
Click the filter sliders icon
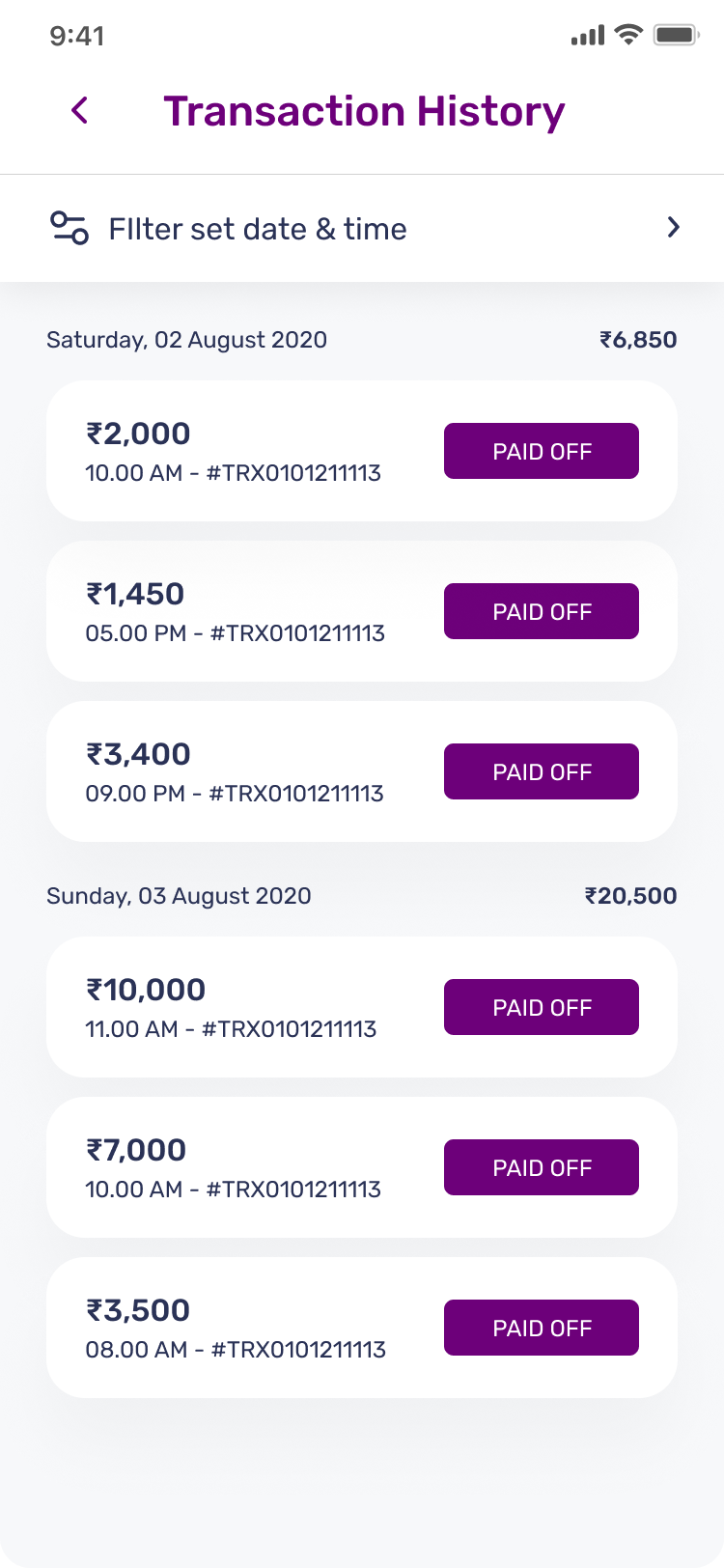(x=70, y=228)
